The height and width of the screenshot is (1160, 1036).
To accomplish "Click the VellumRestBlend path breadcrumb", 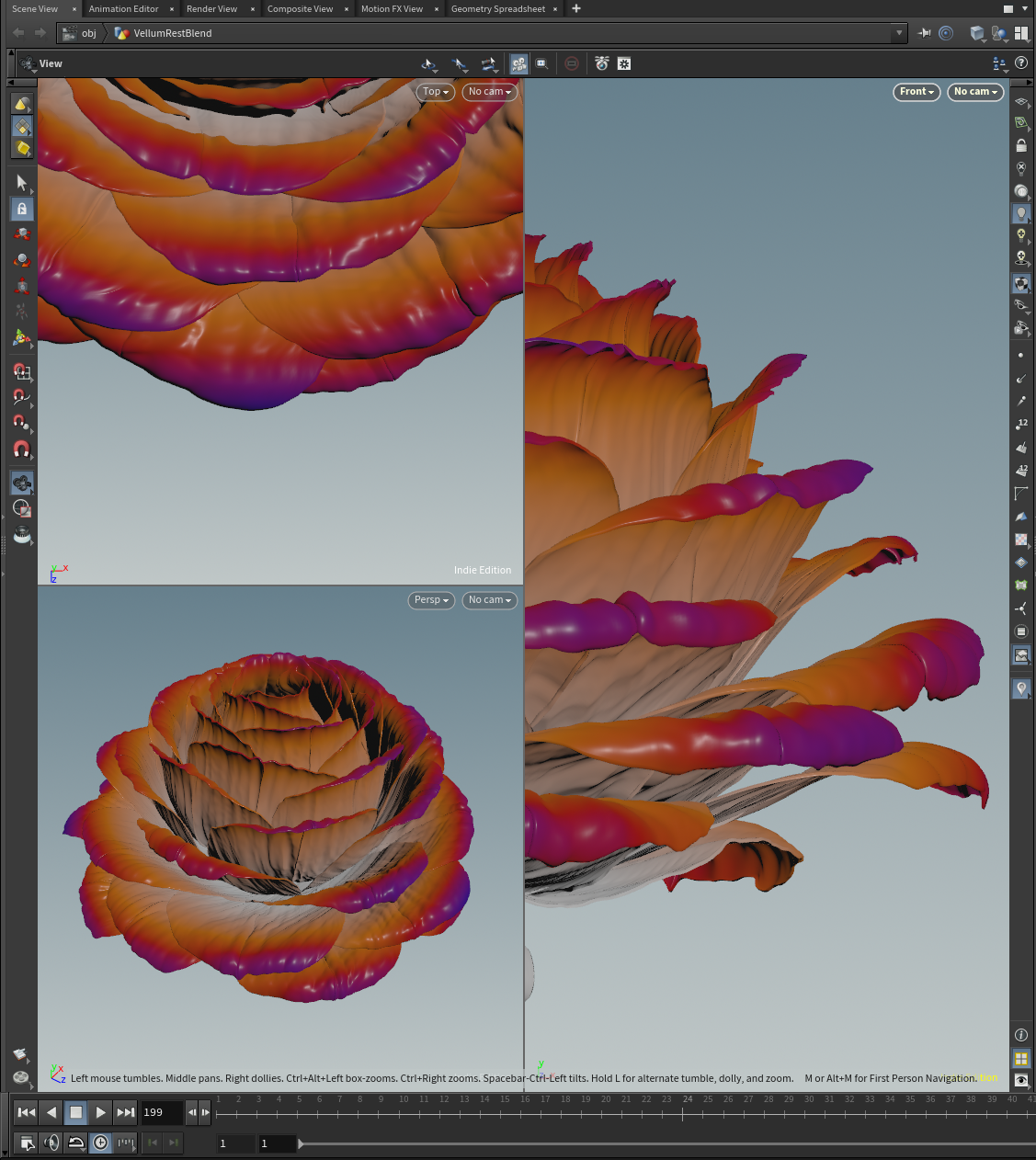I will 173,33.
